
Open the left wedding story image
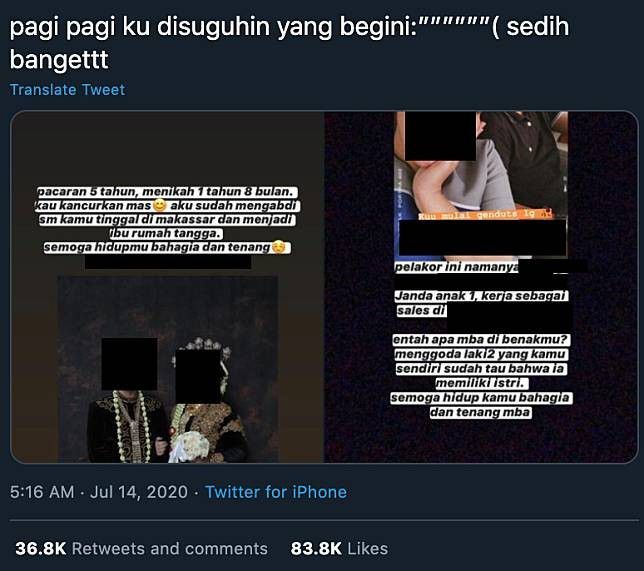click(x=167, y=287)
